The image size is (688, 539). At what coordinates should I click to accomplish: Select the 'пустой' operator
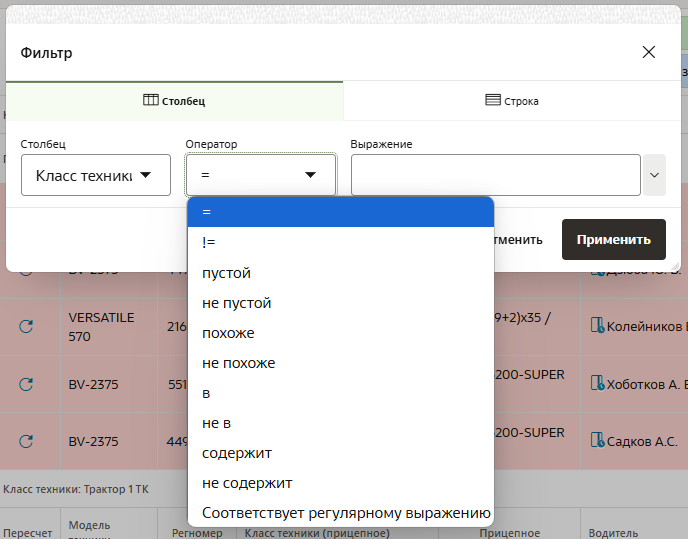pos(340,273)
